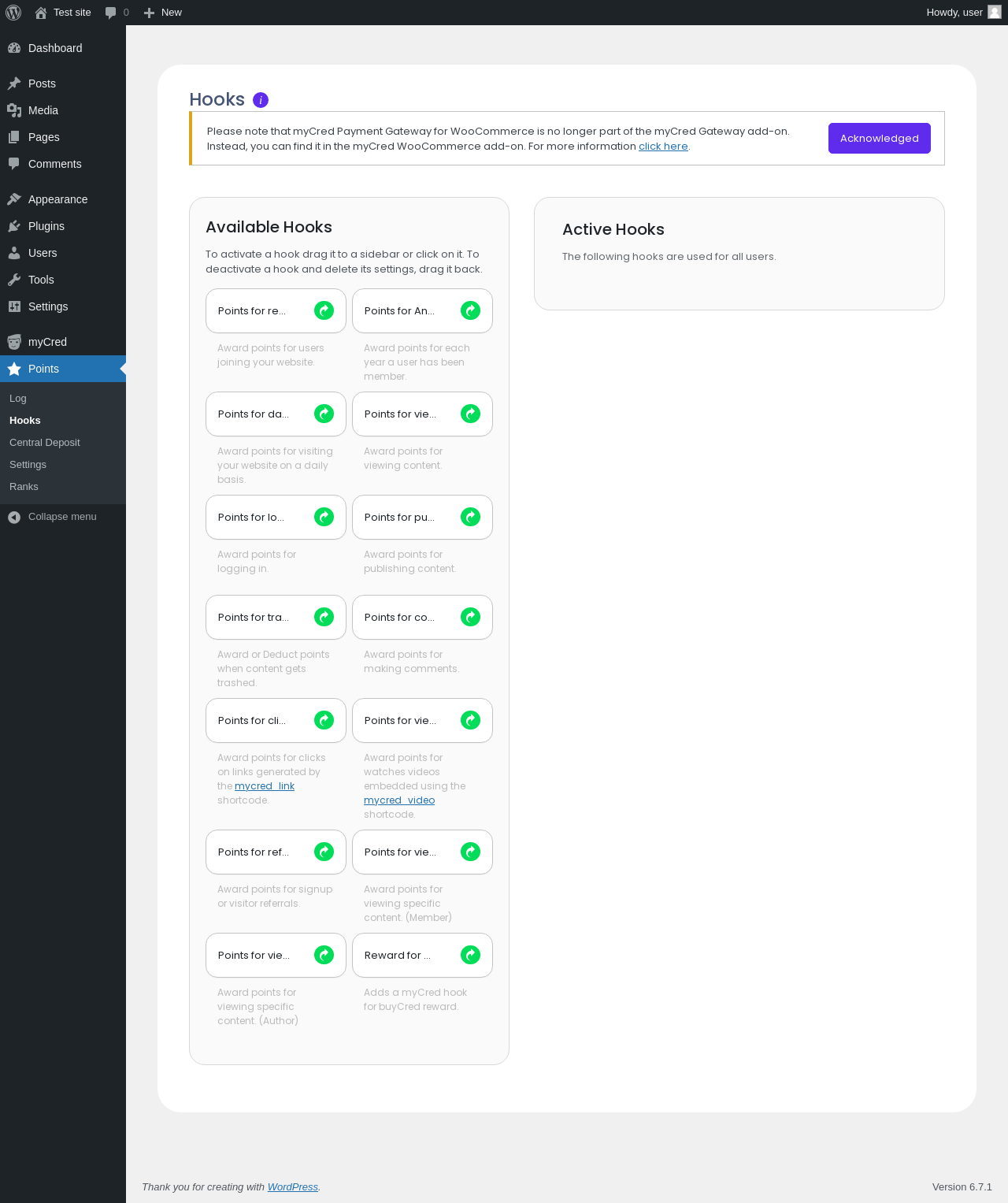Screen dimensions: 1008x1203
Task: Click the Test site title link
Action: 72,13
